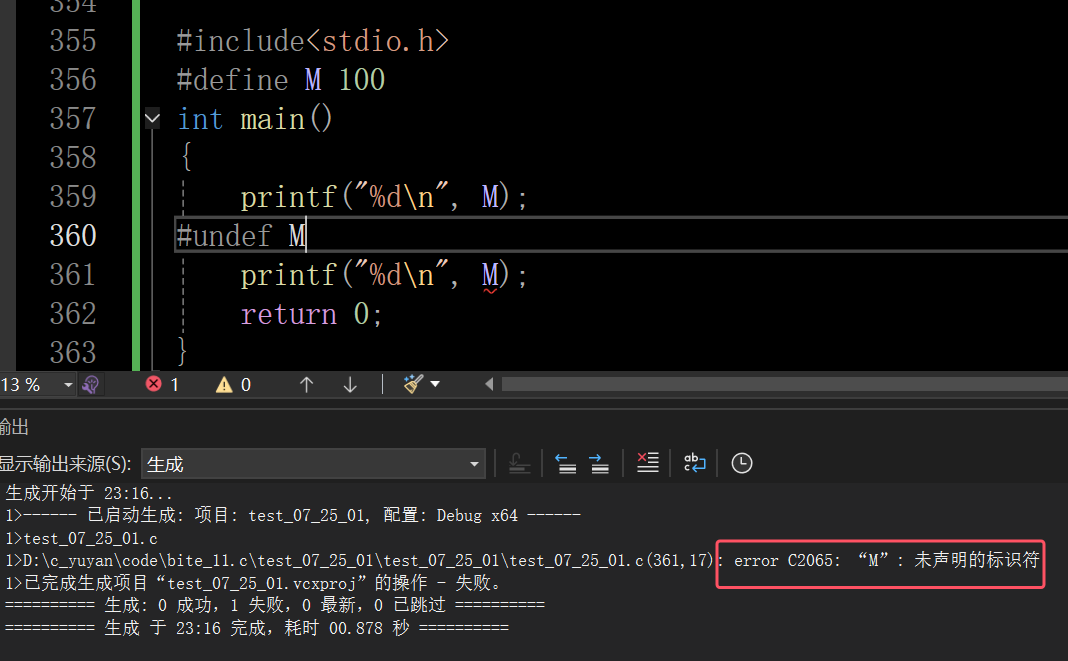Click the build summary line 生成: 0 成功
This screenshot has height=661, width=1068.
coord(274,605)
